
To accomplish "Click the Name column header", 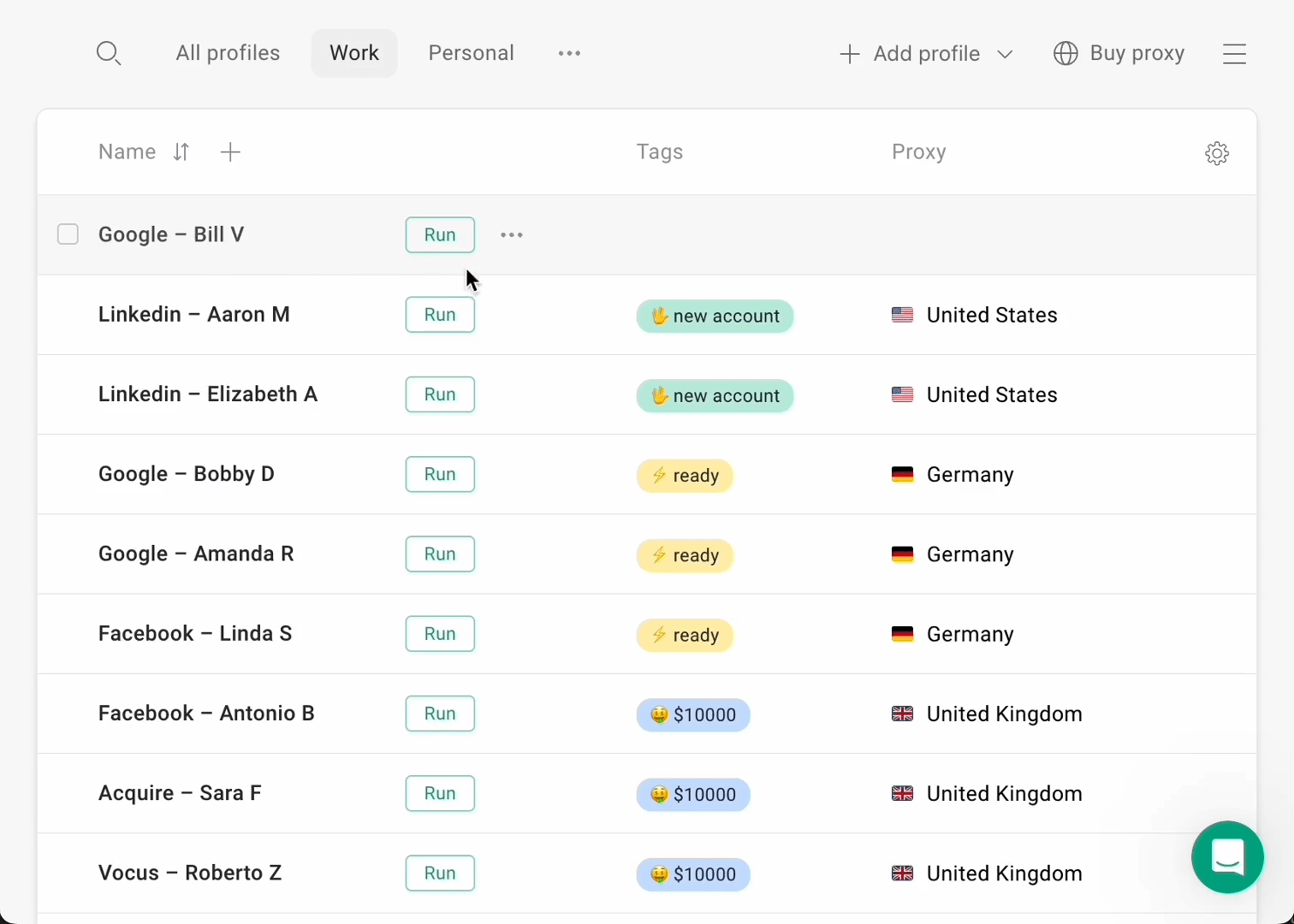I will pos(127,151).
